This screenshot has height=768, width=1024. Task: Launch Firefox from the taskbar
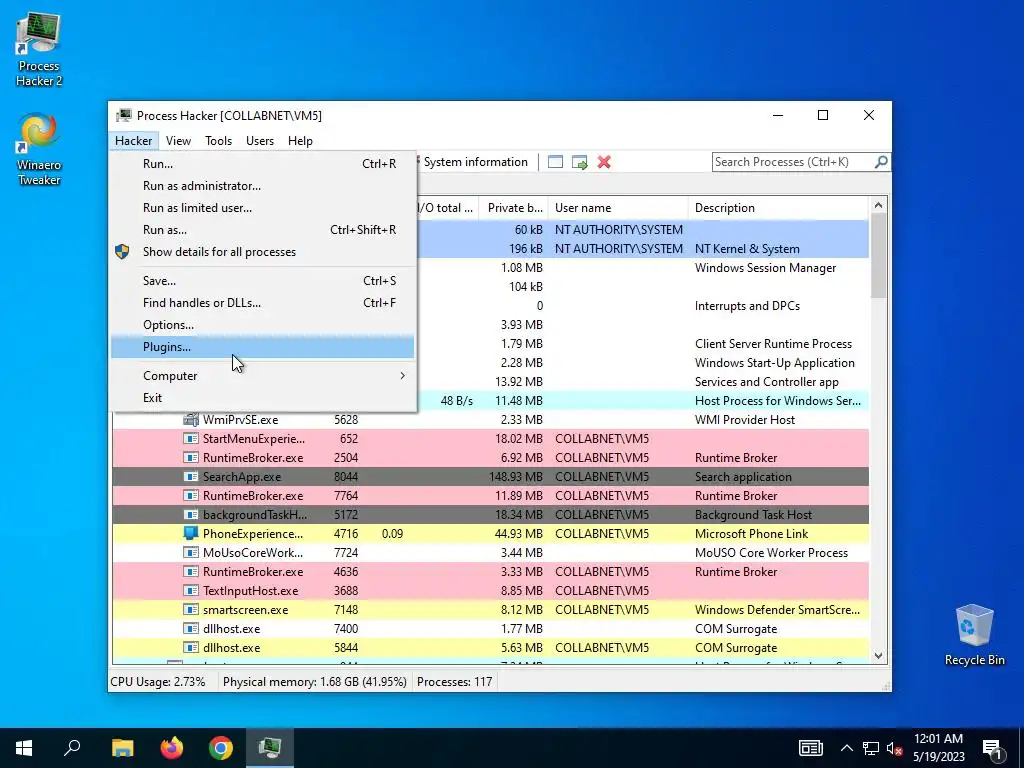172,748
